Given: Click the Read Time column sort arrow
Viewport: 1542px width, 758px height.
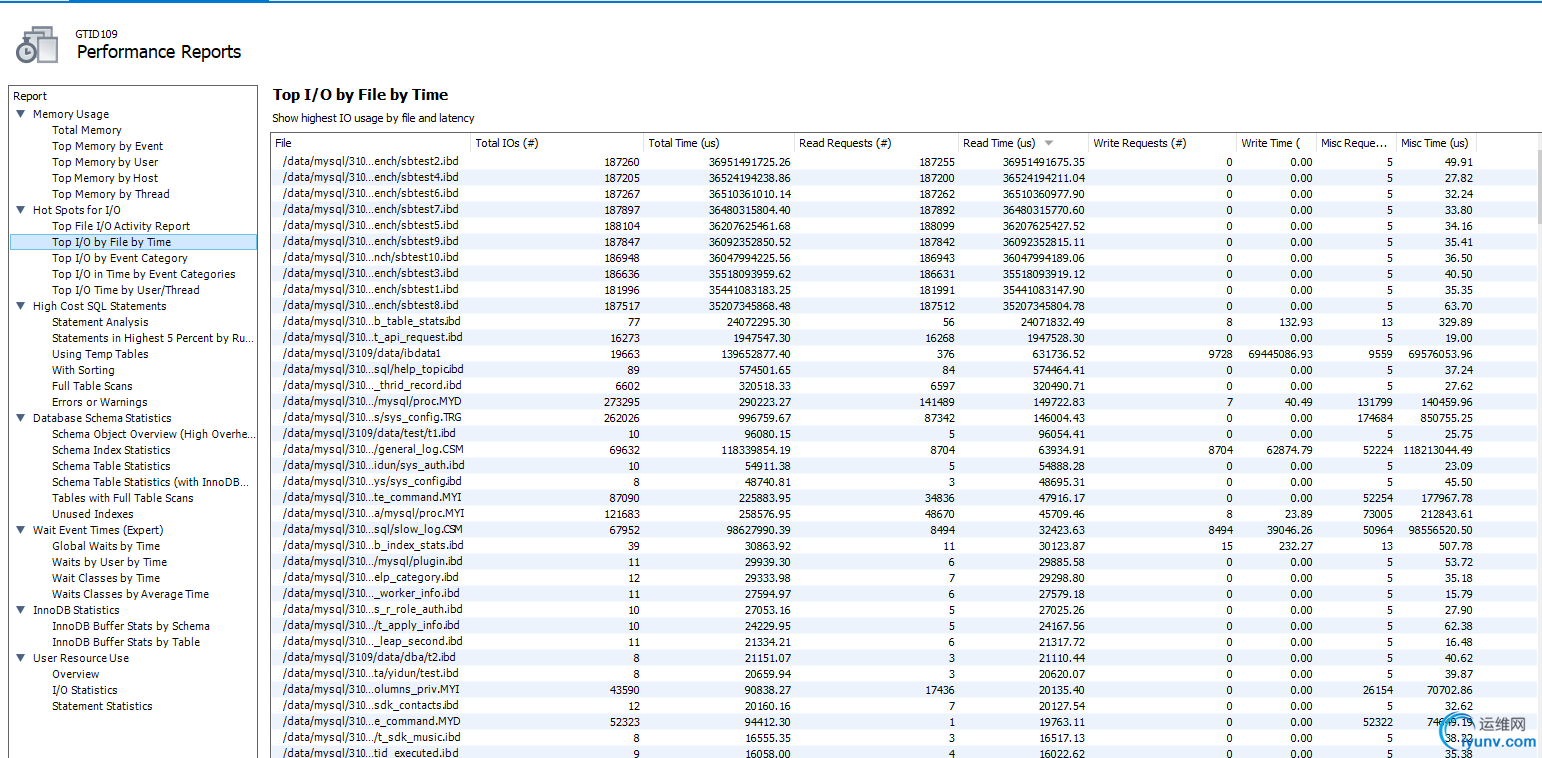Looking at the screenshot, I should (1049, 143).
